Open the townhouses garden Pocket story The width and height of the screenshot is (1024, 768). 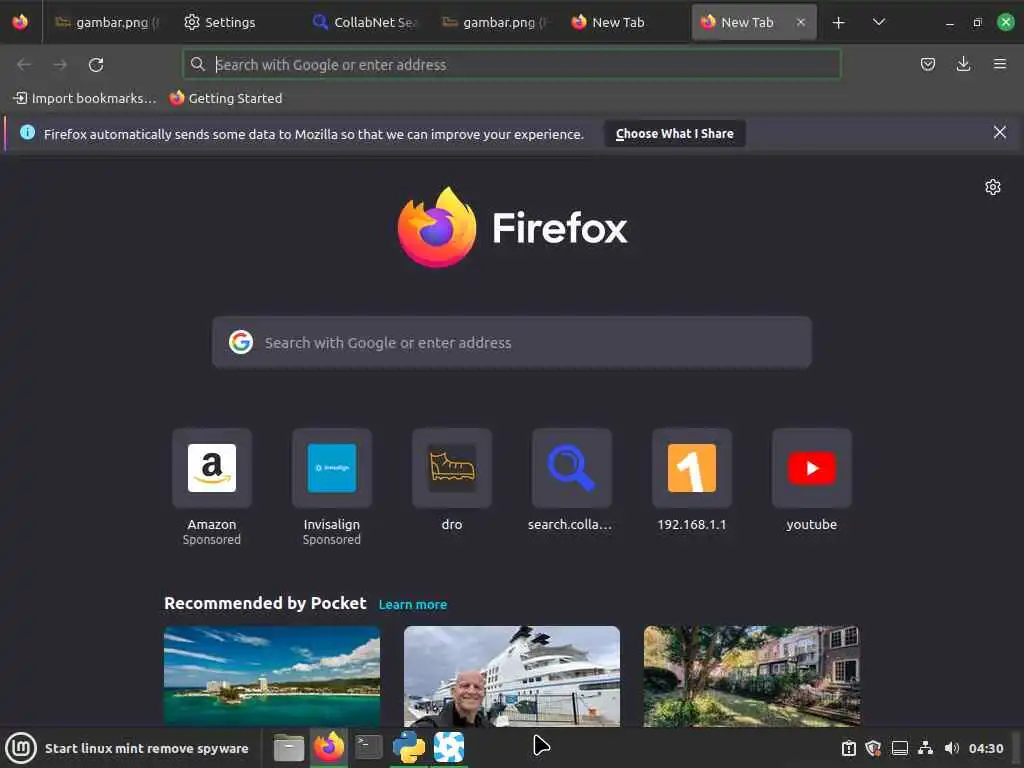click(x=752, y=676)
